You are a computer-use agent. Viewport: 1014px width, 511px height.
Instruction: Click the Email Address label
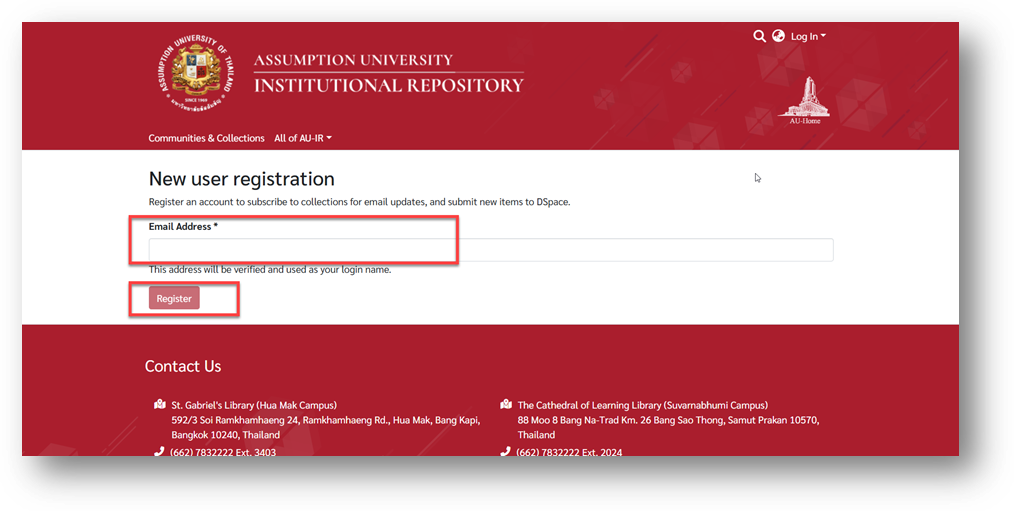click(x=182, y=227)
